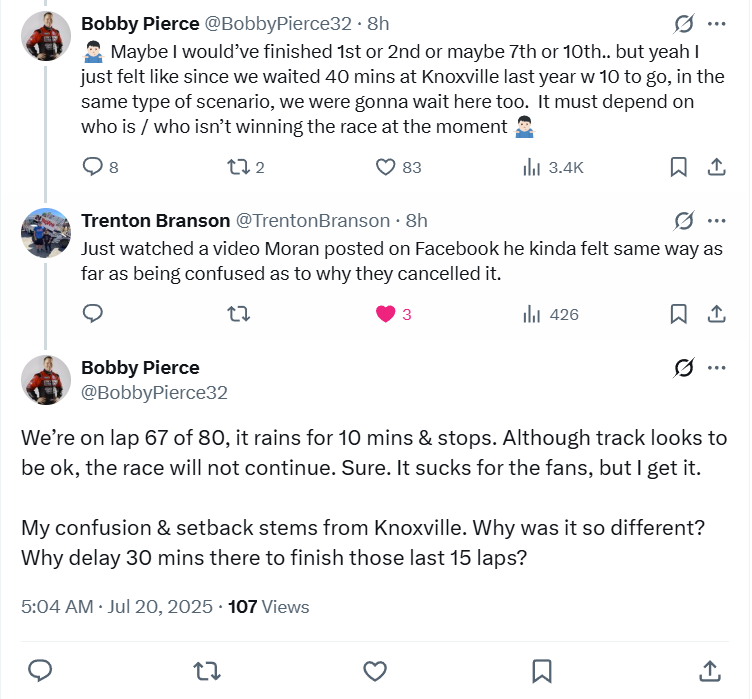Viewport: 752px width, 699px height.
Task: Repost Trenton Branson's tweet
Action: tap(239, 314)
